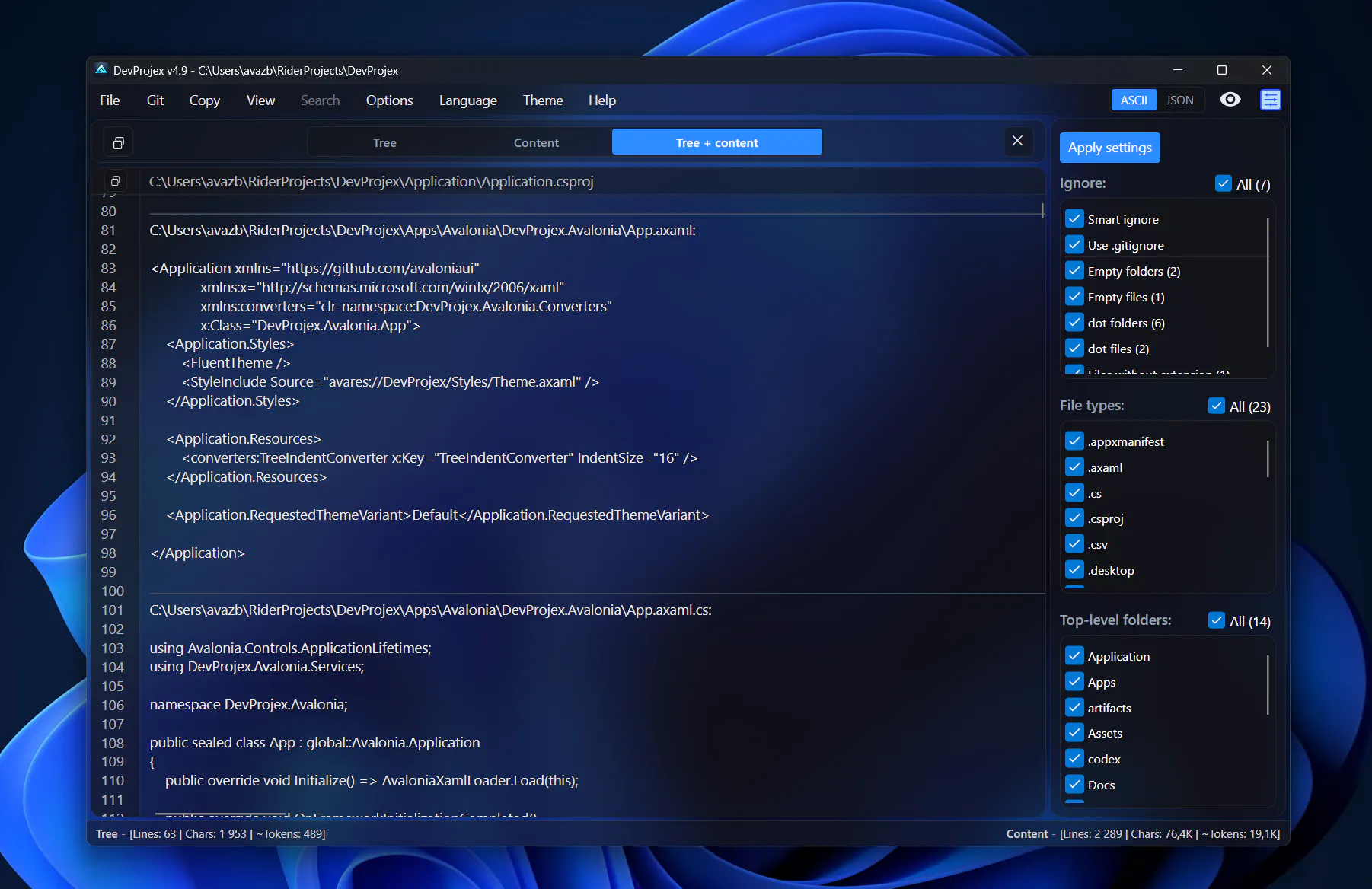
Task: Click the Content stats in status bar
Action: point(1143,834)
